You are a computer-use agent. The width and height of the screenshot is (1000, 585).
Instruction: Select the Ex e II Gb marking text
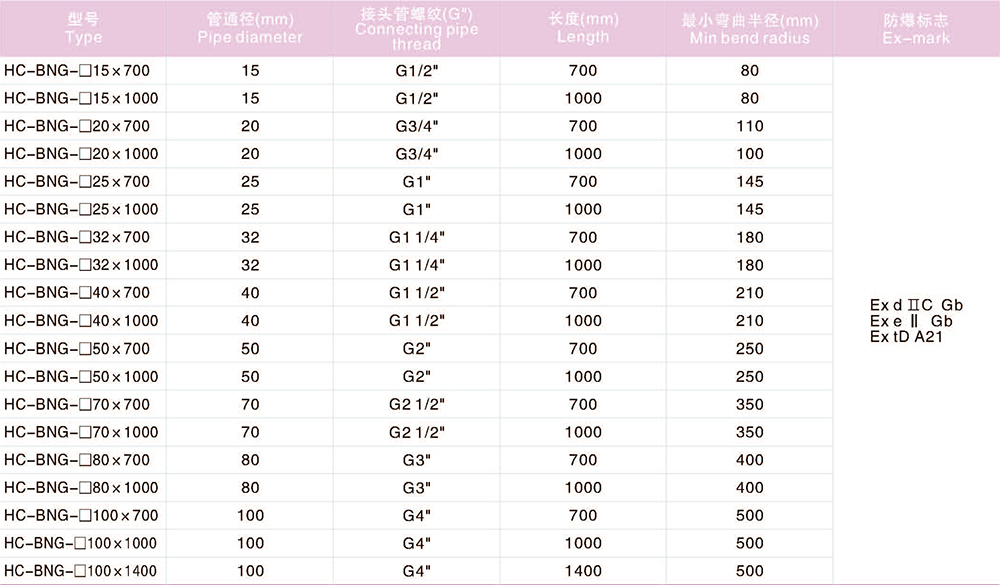point(911,321)
